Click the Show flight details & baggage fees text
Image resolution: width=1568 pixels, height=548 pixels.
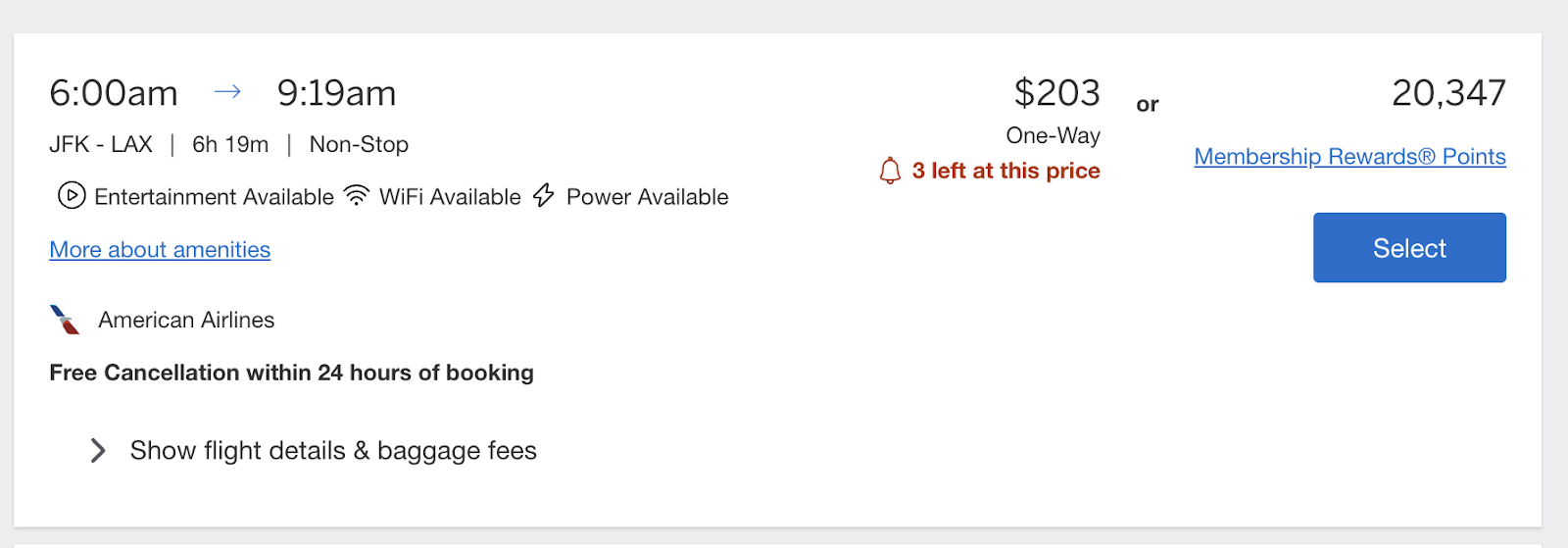pyautogui.click(x=333, y=451)
